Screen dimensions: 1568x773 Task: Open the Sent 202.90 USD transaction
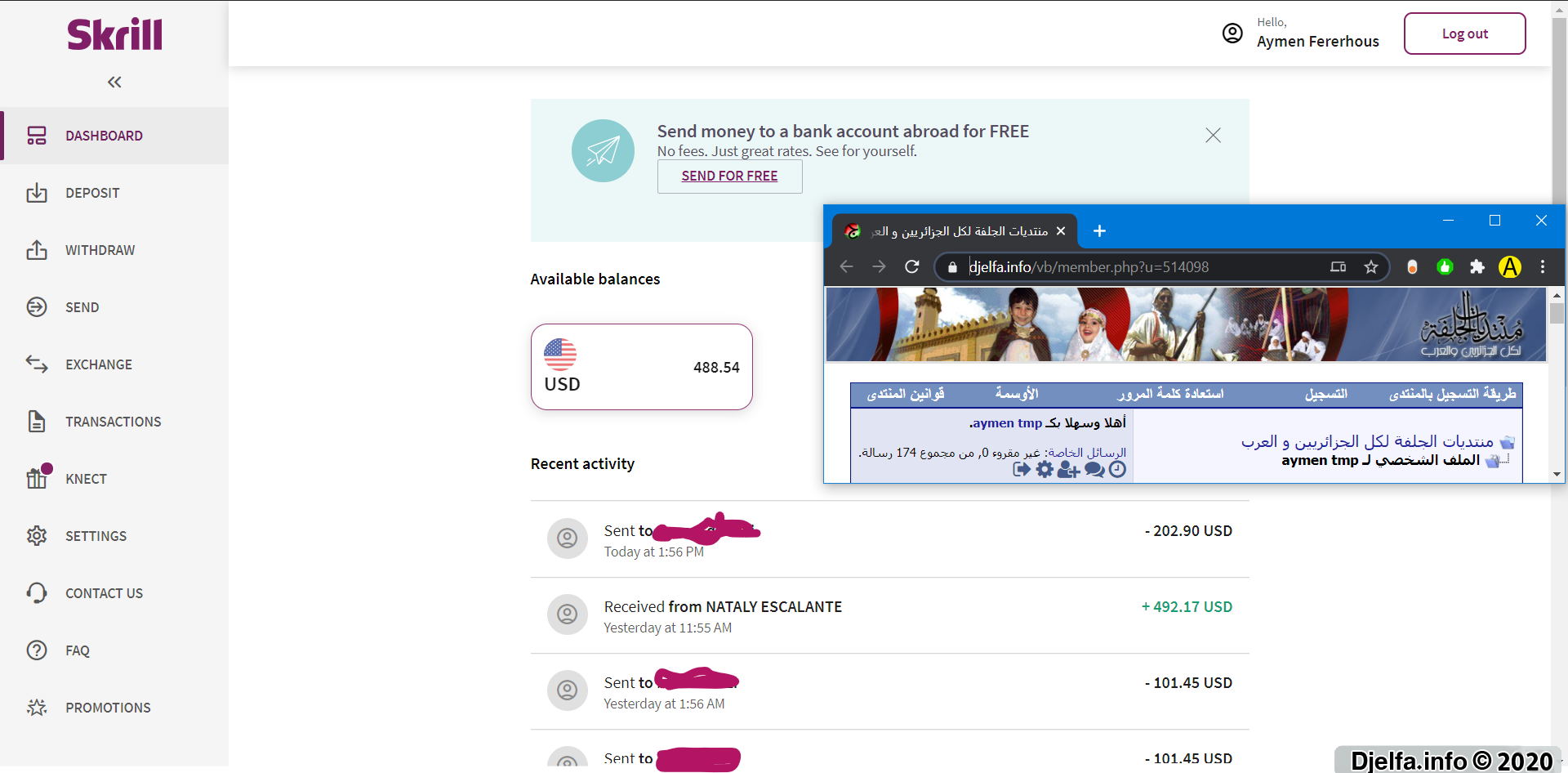pos(889,539)
